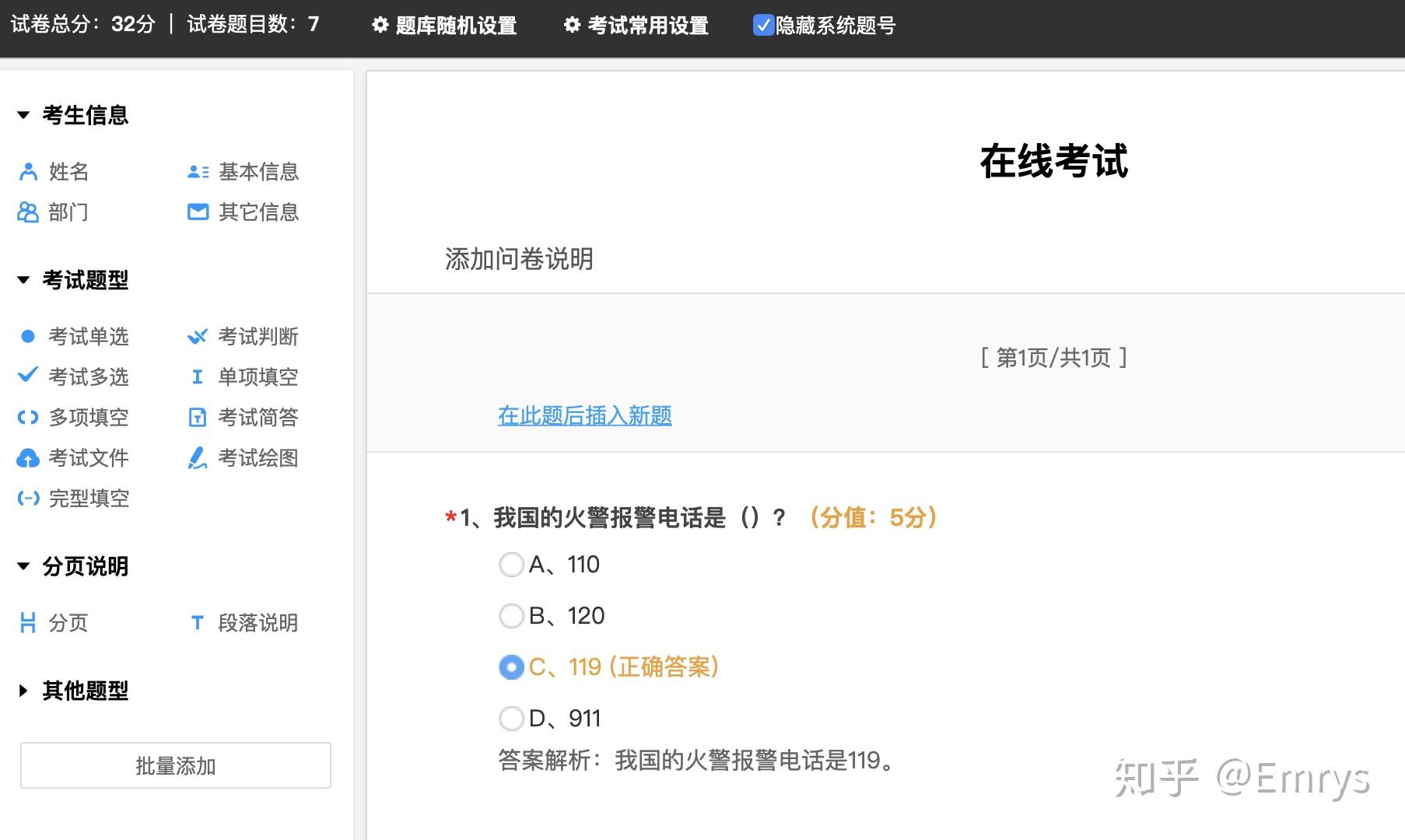Select radio option A、110

(511, 565)
